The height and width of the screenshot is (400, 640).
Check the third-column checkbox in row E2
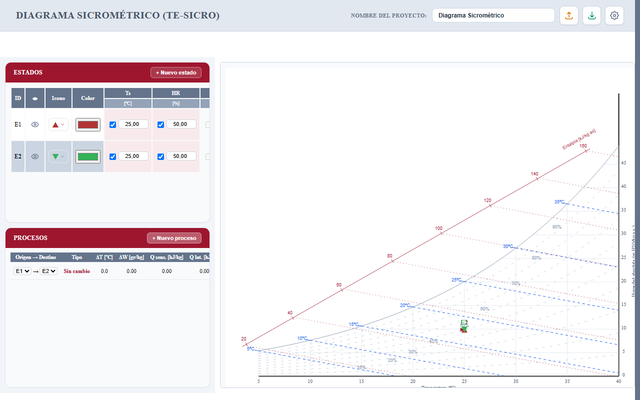click(x=207, y=157)
